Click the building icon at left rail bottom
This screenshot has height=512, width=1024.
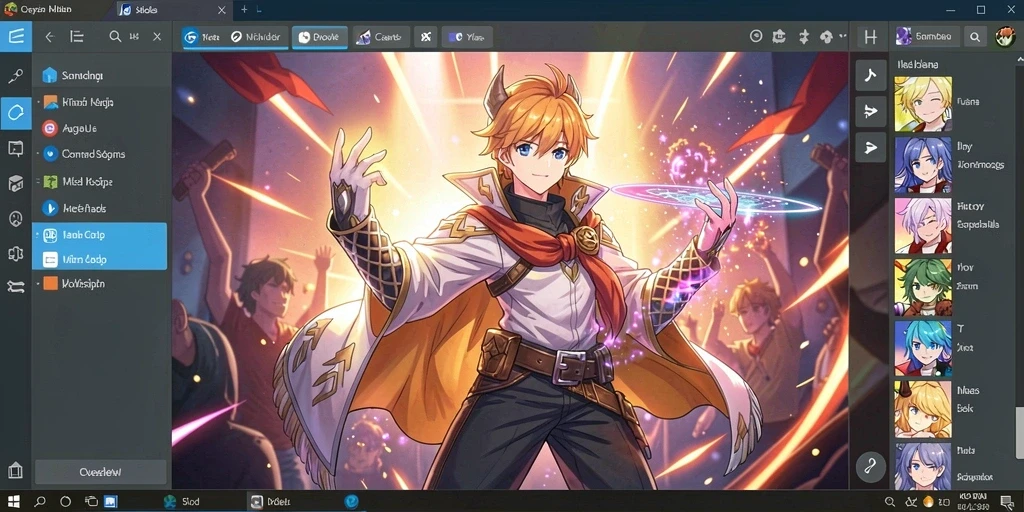16,470
